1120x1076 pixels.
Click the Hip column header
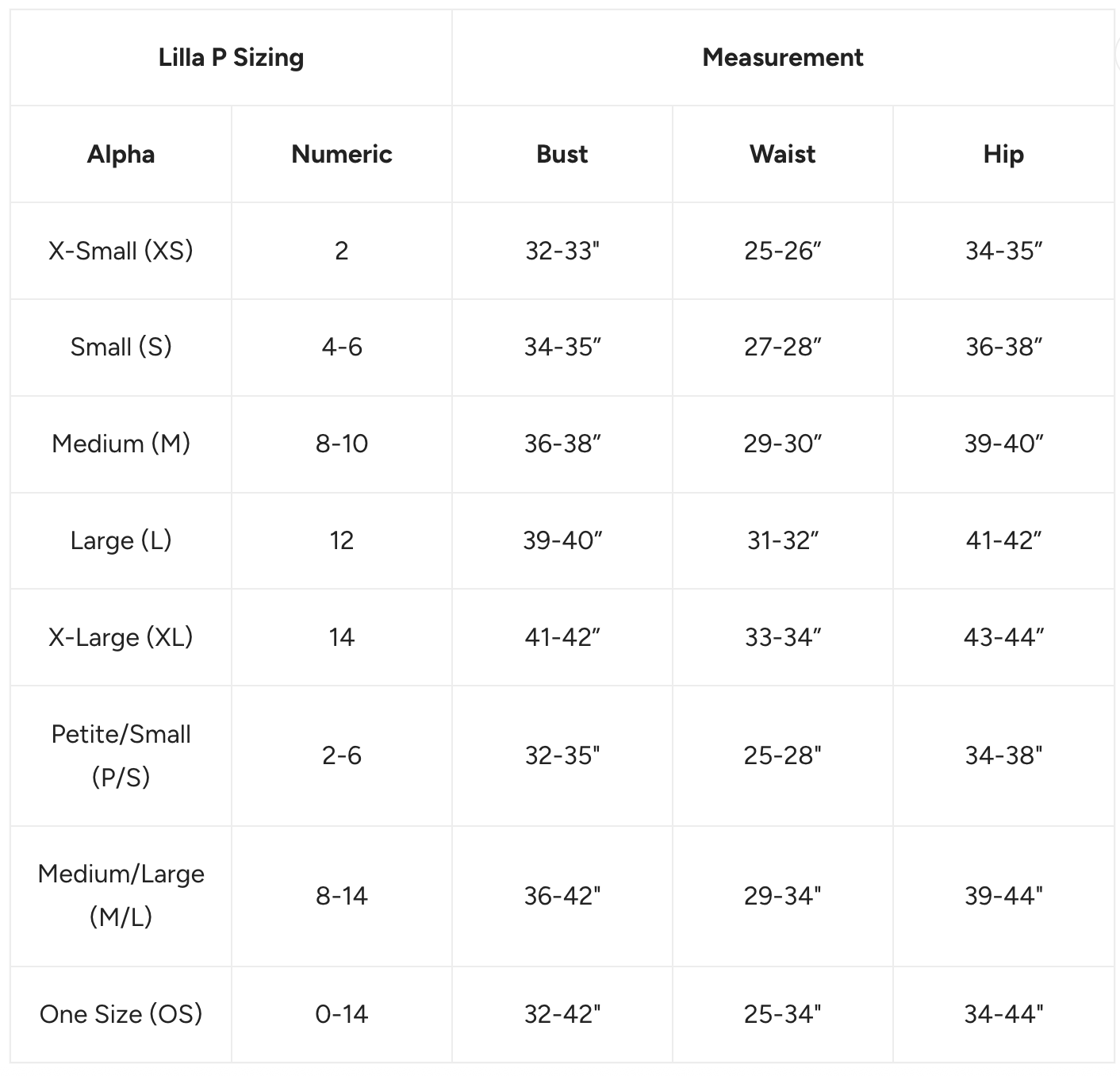pos(1003,154)
